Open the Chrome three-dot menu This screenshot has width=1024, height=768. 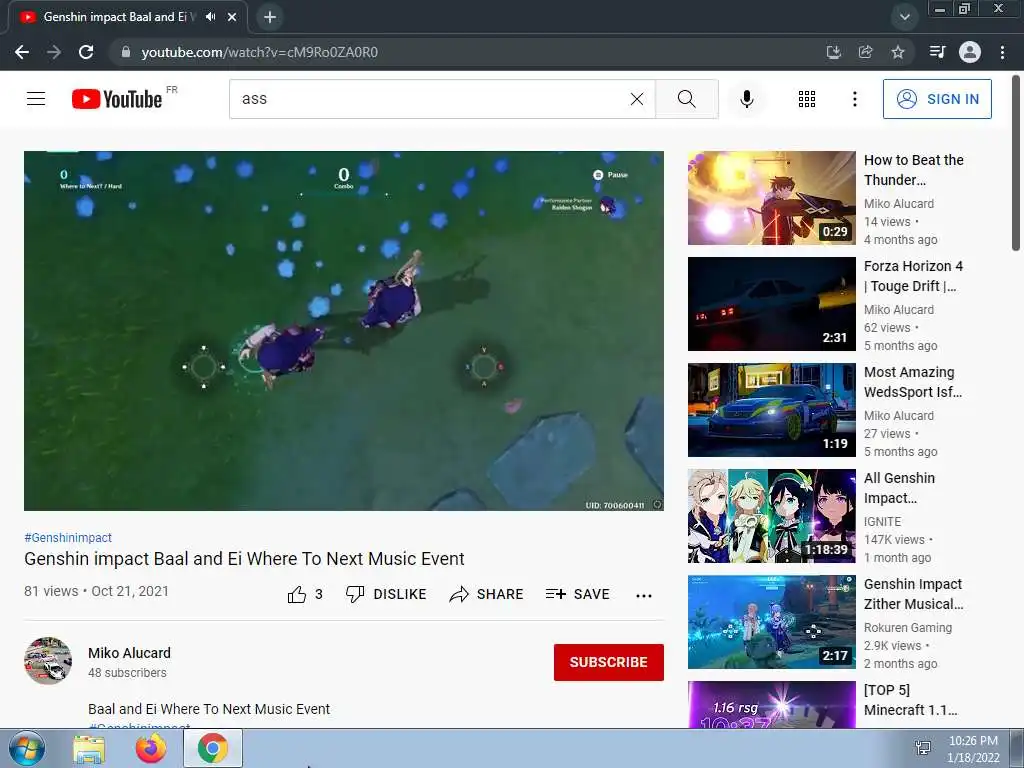tap(1002, 52)
